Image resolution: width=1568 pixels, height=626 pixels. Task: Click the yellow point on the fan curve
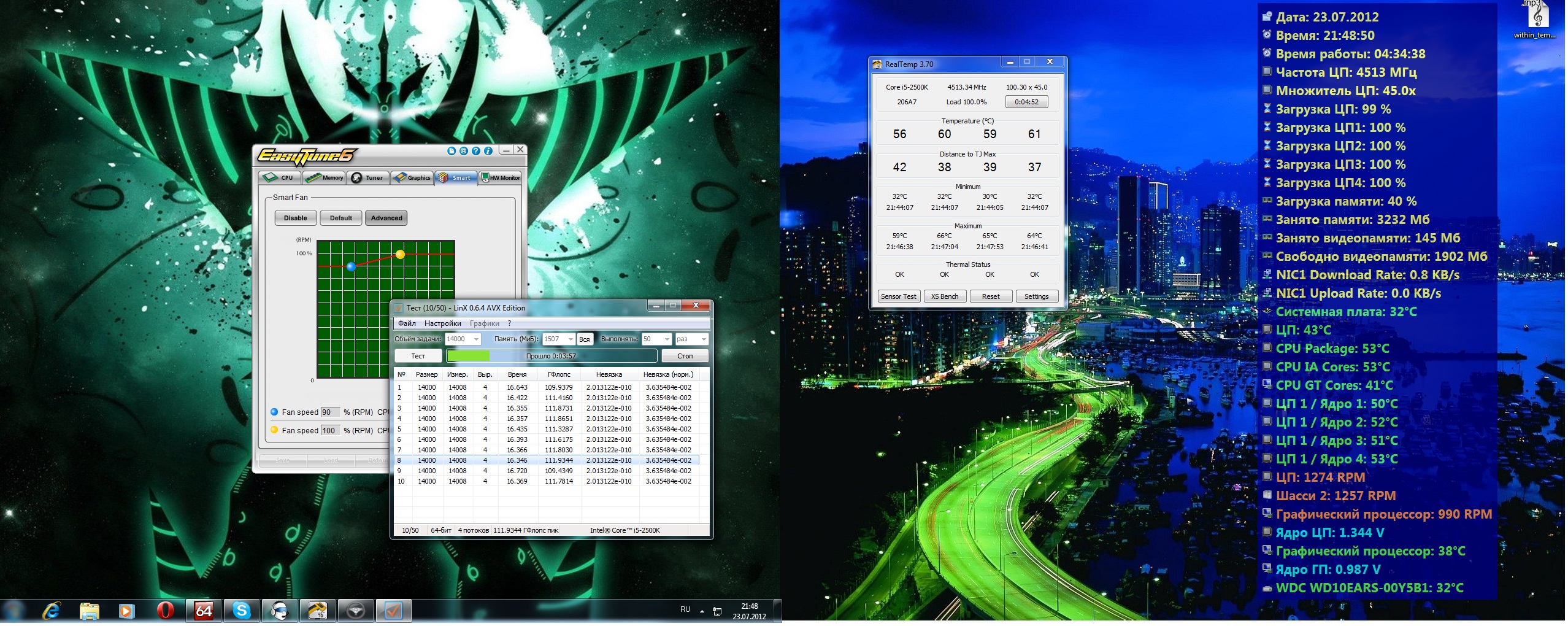400,254
